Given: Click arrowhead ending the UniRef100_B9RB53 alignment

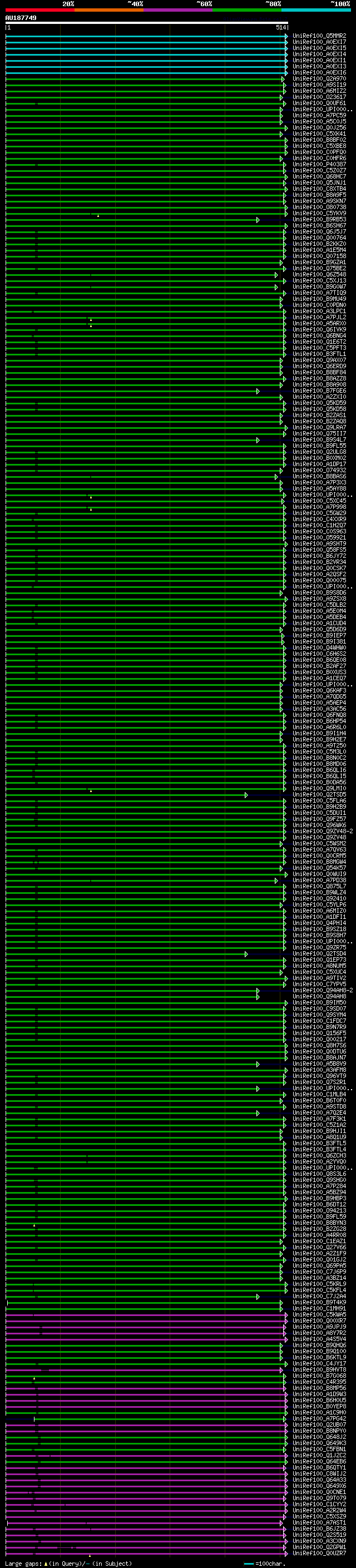Looking at the screenshot, I should click(258, 220).
